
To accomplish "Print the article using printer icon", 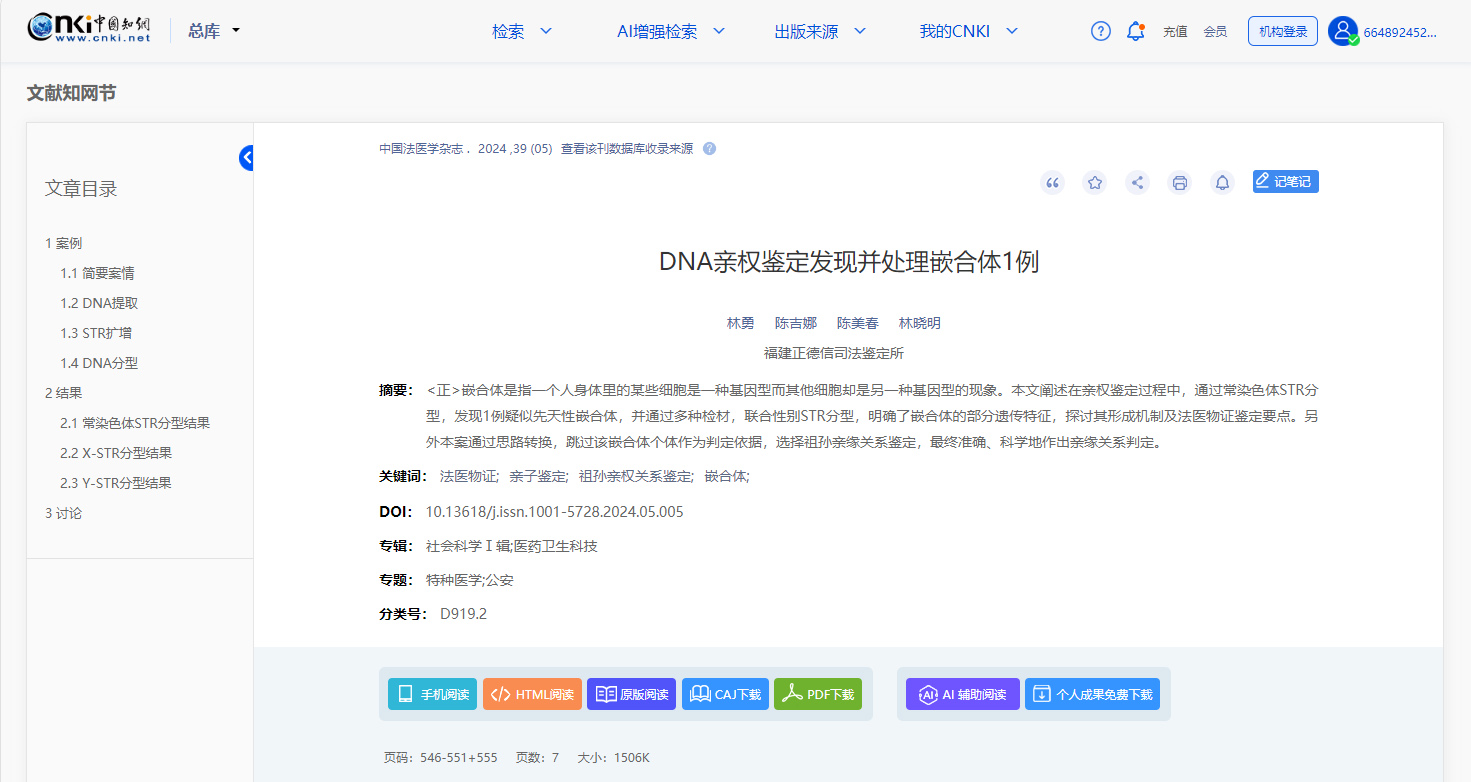I will click(x=1180, y=182).
